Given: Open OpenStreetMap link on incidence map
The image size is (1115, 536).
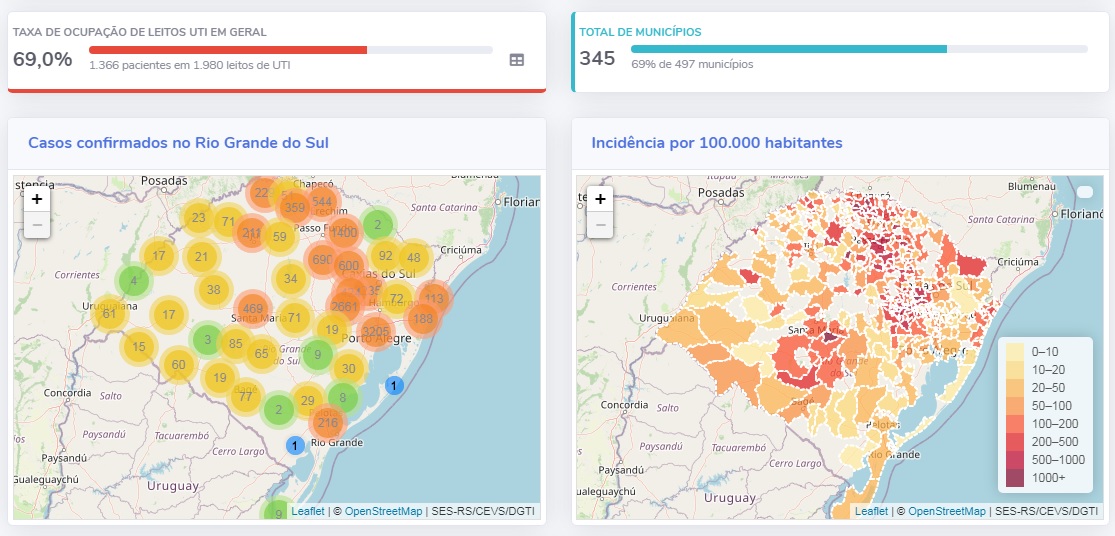Looking at the screenshot, I should pos(947,511).
